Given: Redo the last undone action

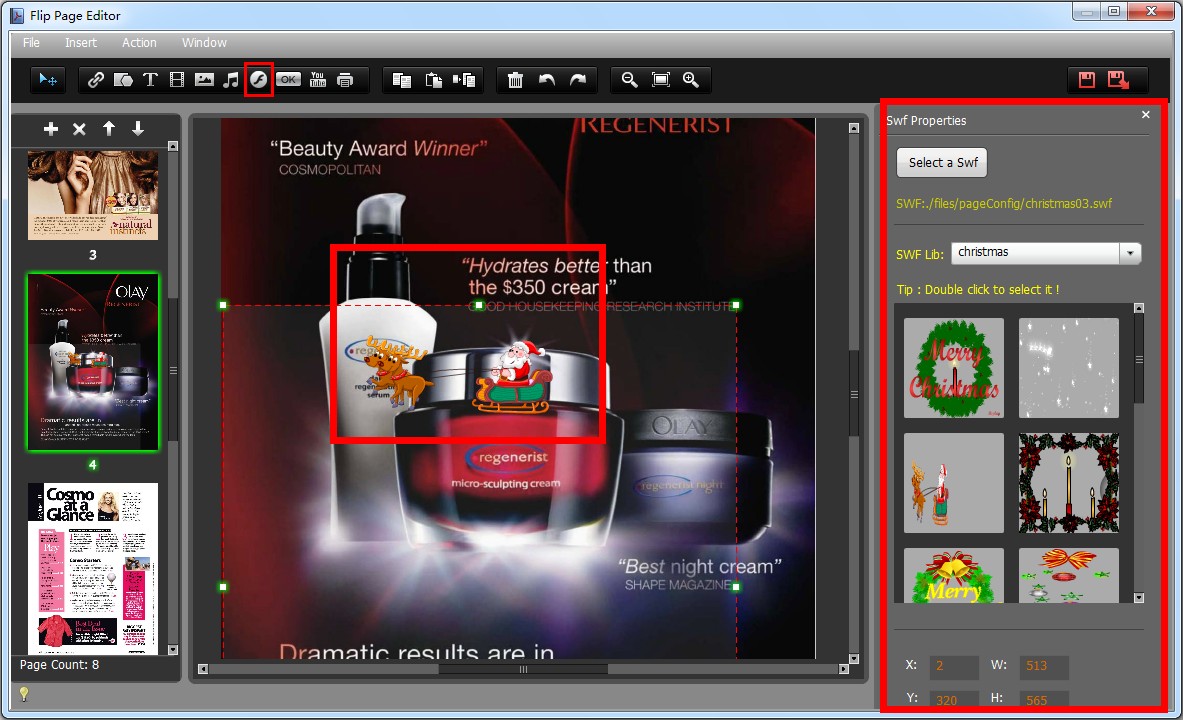Looking at the screenshot, I should pos(578,79).
